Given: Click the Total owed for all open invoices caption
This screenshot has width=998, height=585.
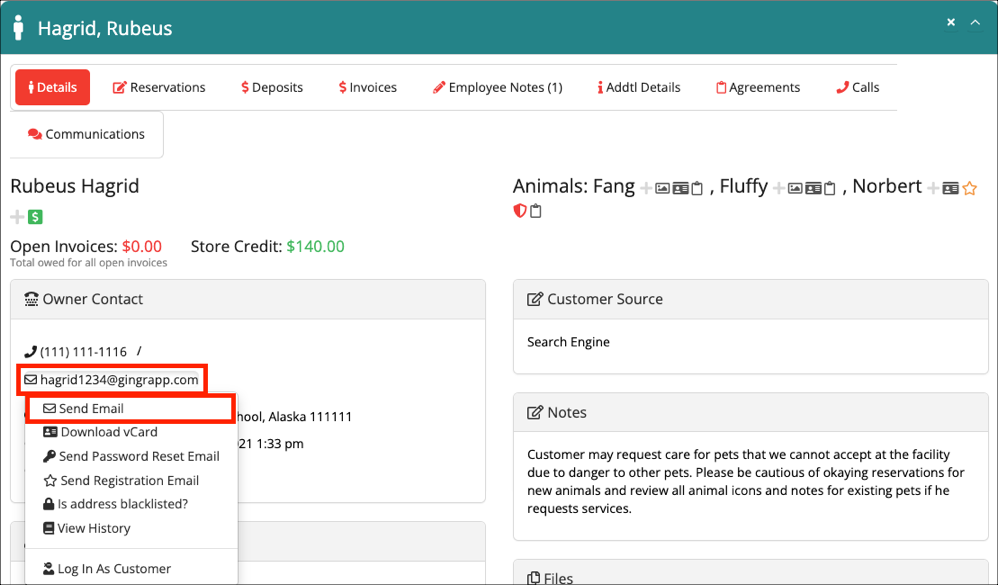Looking at the screenshot, I should [88, 263].
